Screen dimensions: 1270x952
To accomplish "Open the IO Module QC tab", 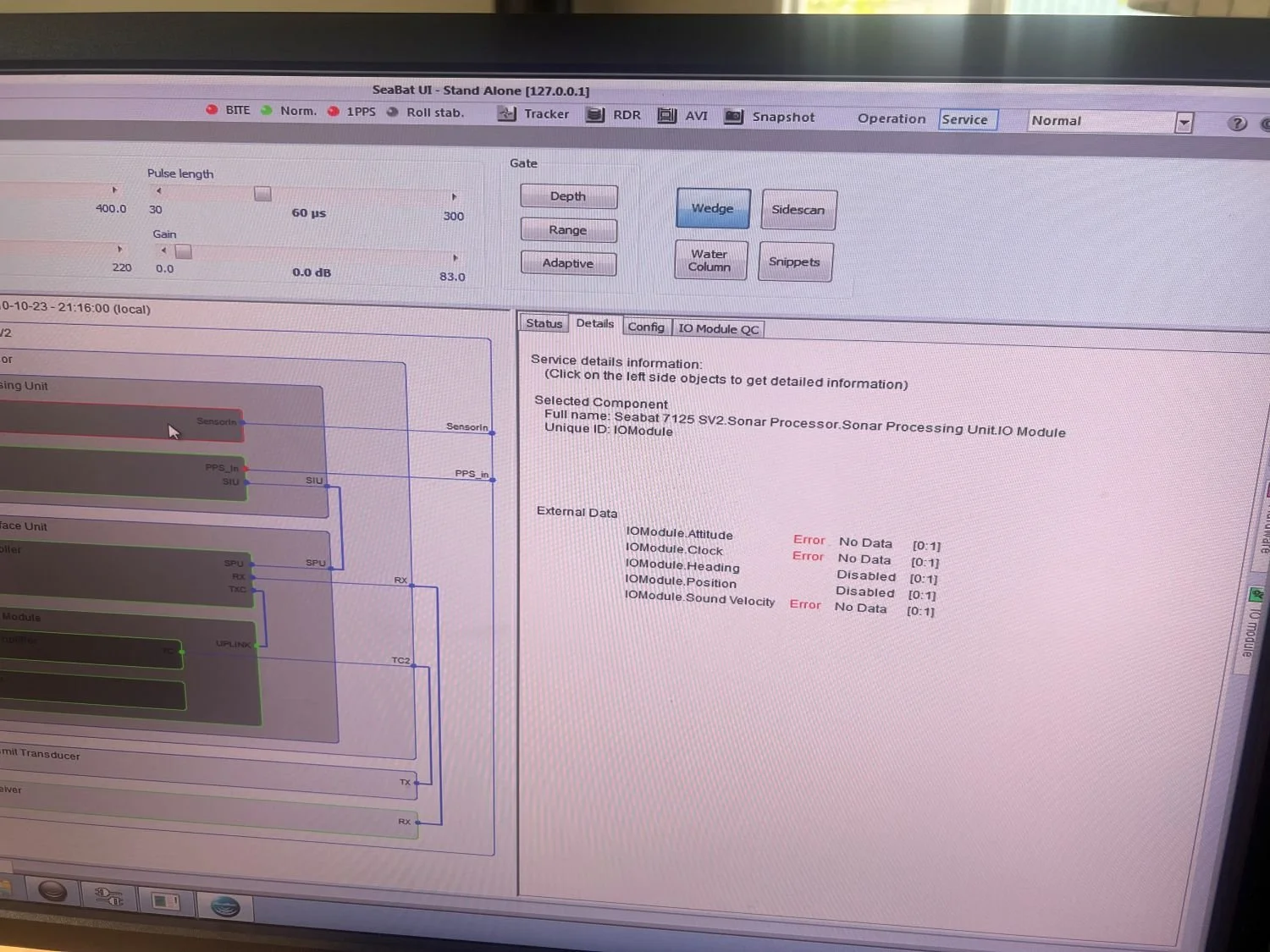I will (719, 328).
